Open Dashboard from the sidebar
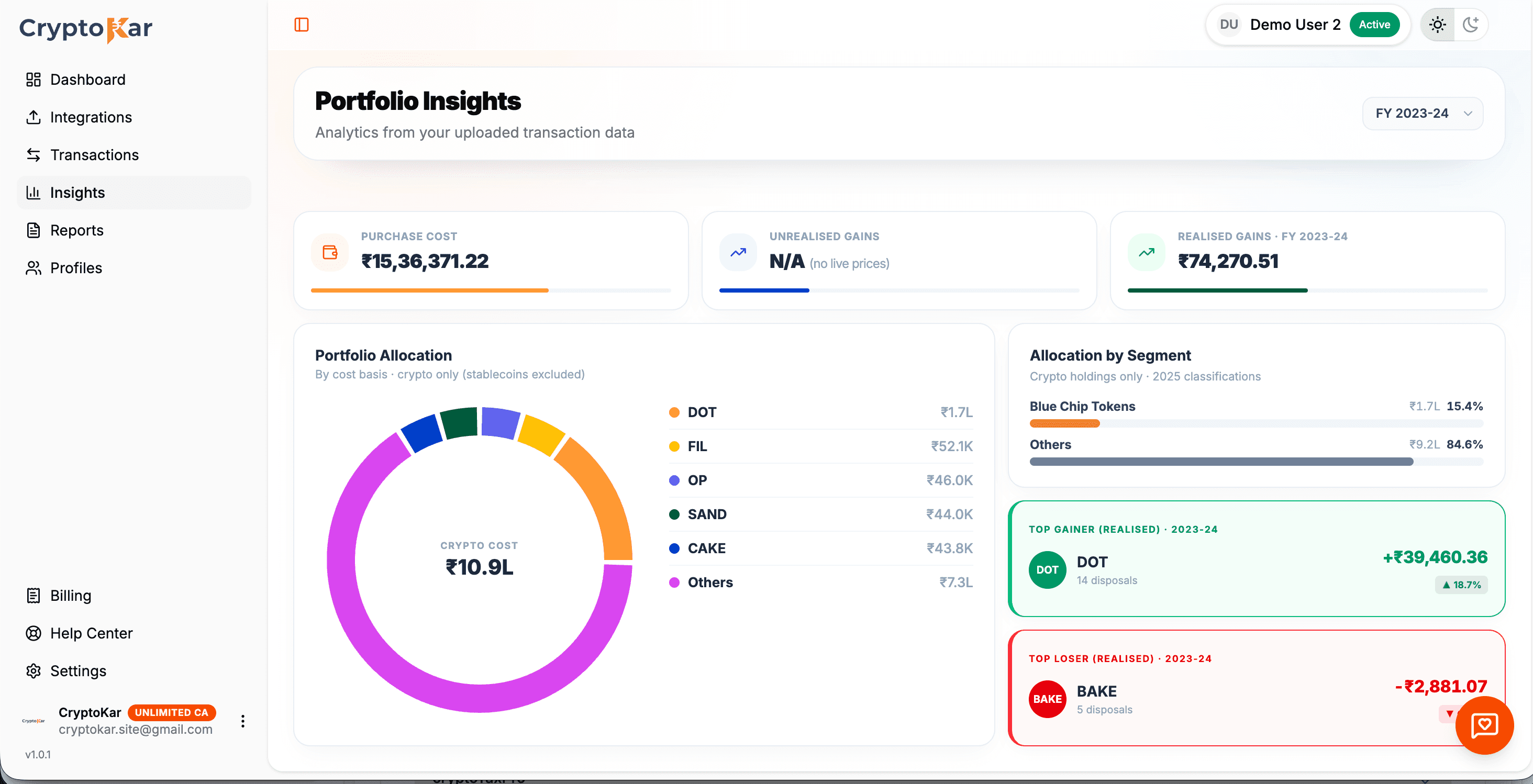 (x=134, y=80)
